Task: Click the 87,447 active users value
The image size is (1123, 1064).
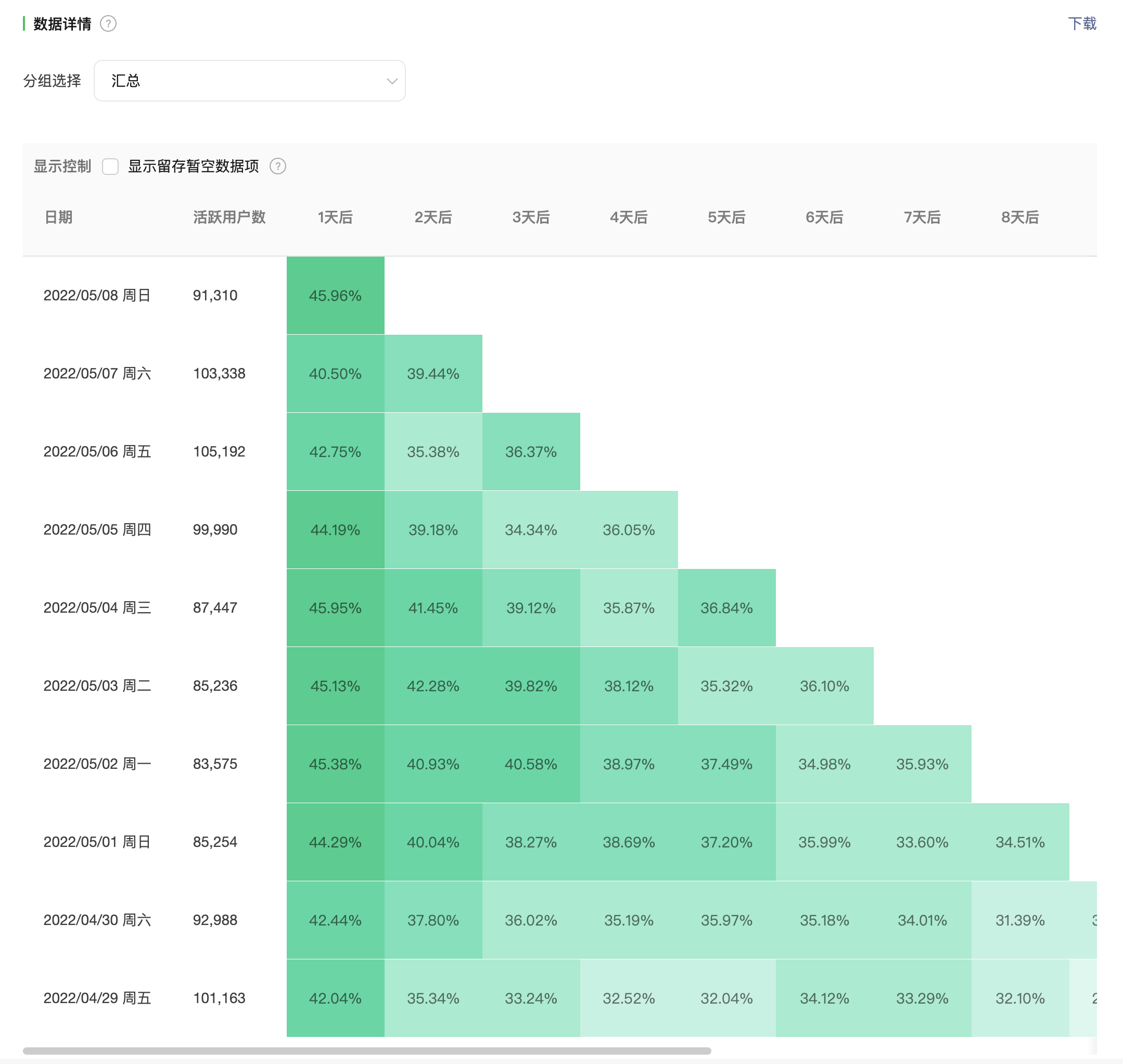Action: pyautogui.click(x=215, y=608)
